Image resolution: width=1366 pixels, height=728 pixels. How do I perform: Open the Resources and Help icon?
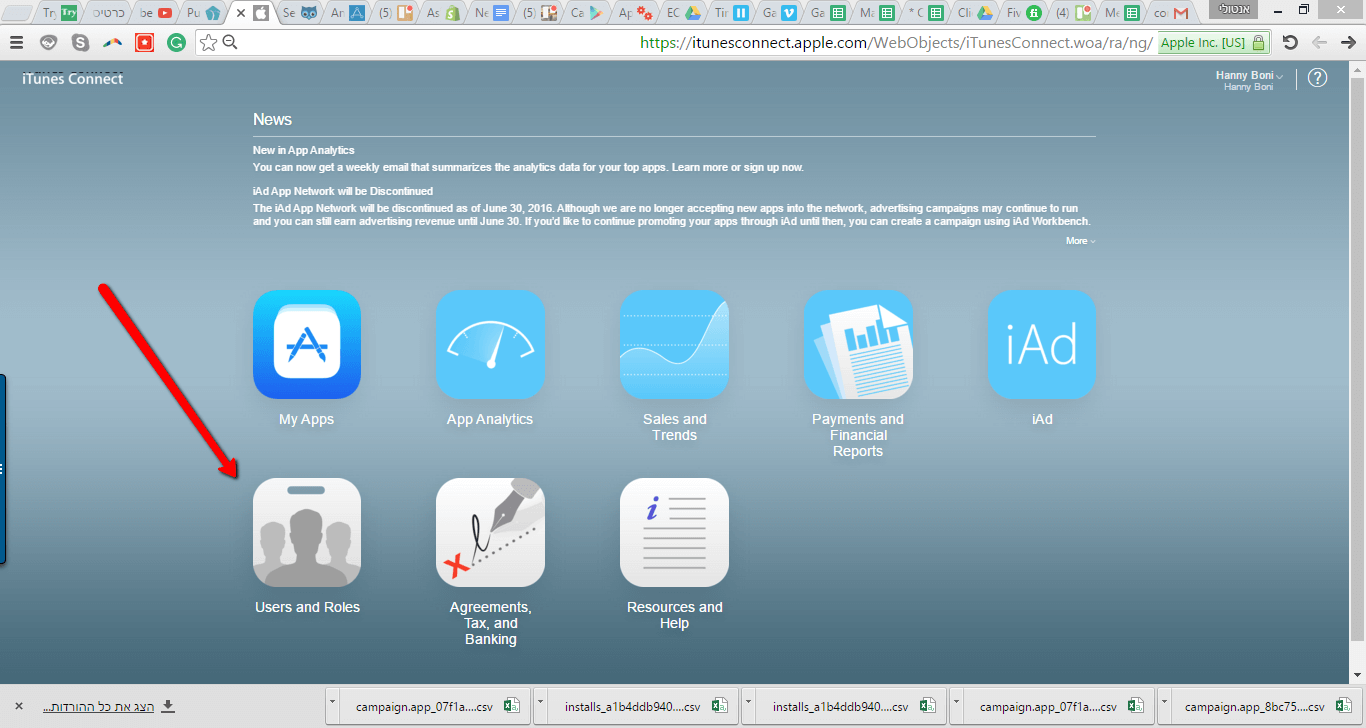click(x=674, y=532)
